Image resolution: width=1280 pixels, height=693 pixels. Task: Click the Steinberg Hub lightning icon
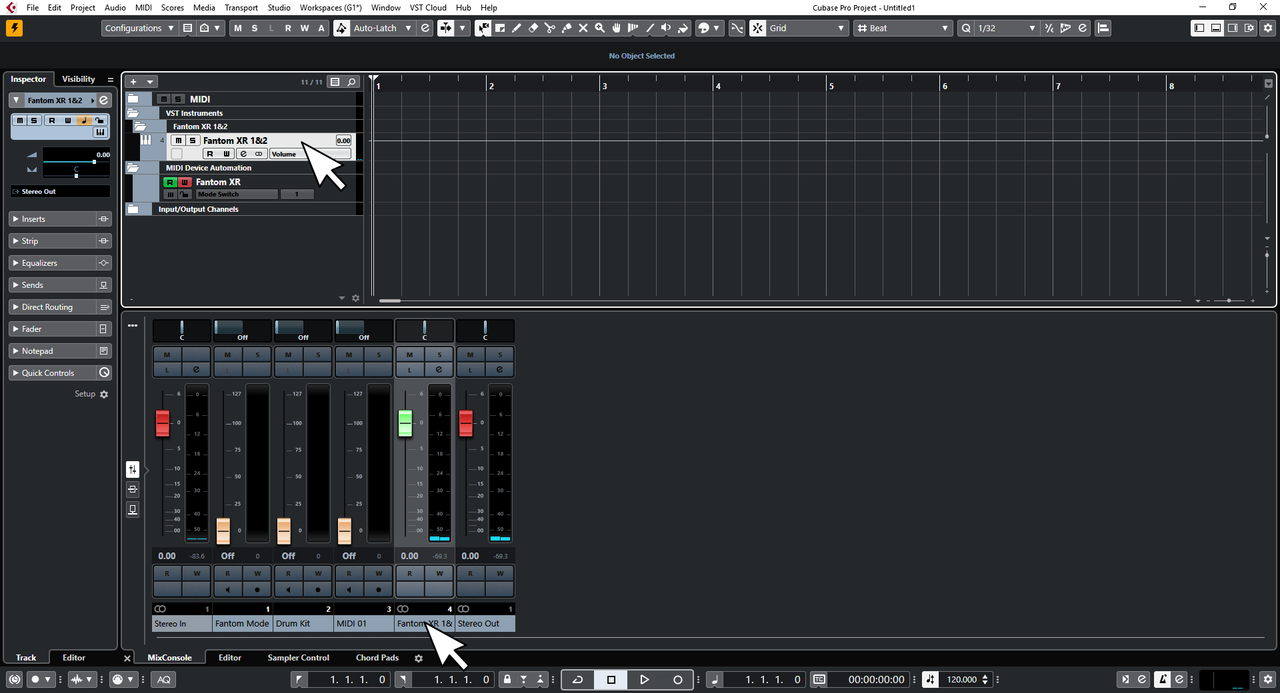tap(14, 28)
